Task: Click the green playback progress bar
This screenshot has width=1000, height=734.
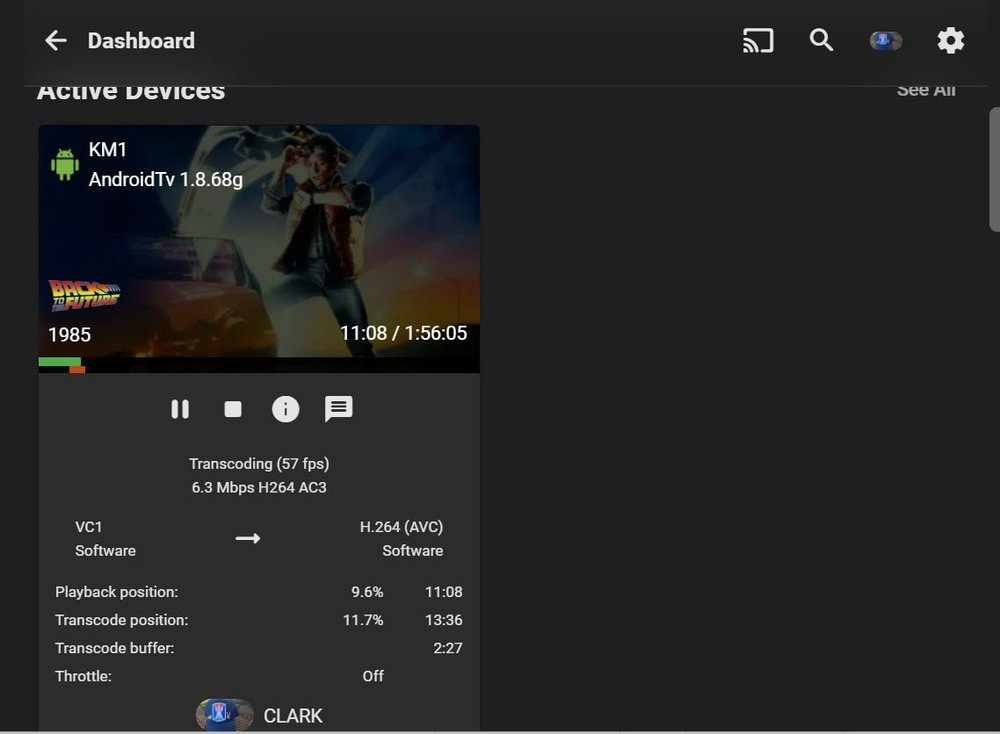Action: (59, 362)
